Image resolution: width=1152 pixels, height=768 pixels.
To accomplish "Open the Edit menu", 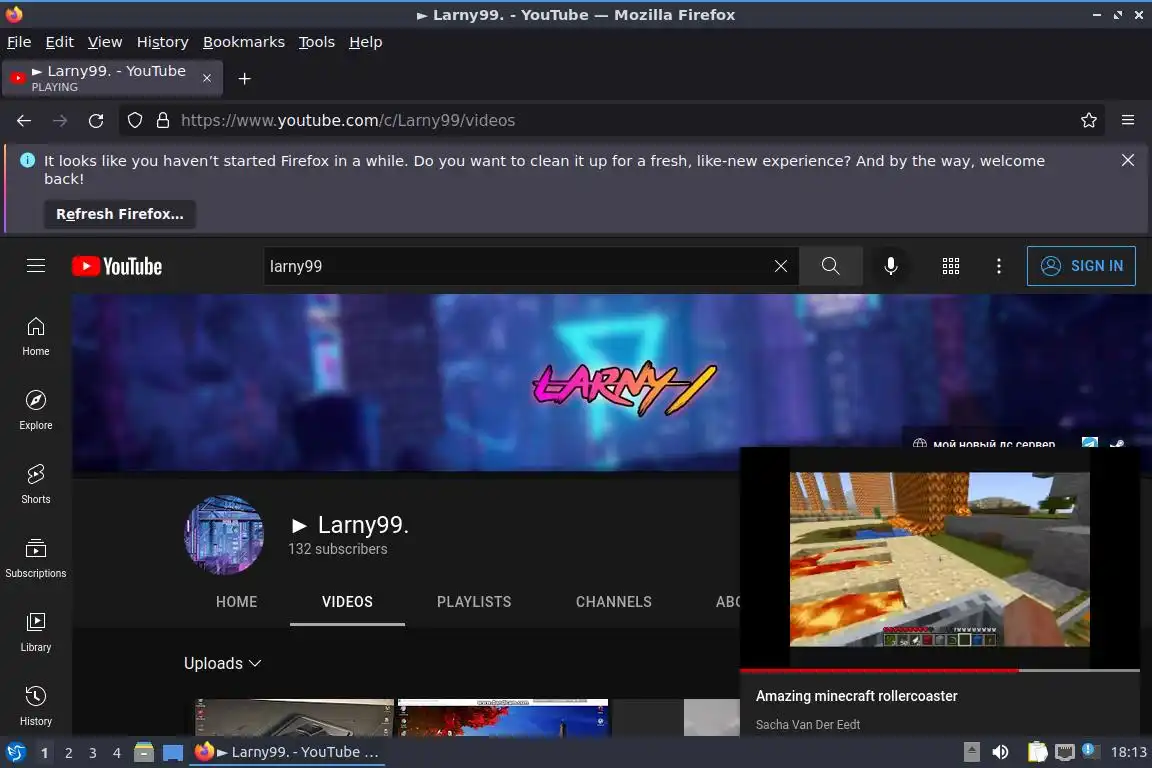I will (60, 42).
